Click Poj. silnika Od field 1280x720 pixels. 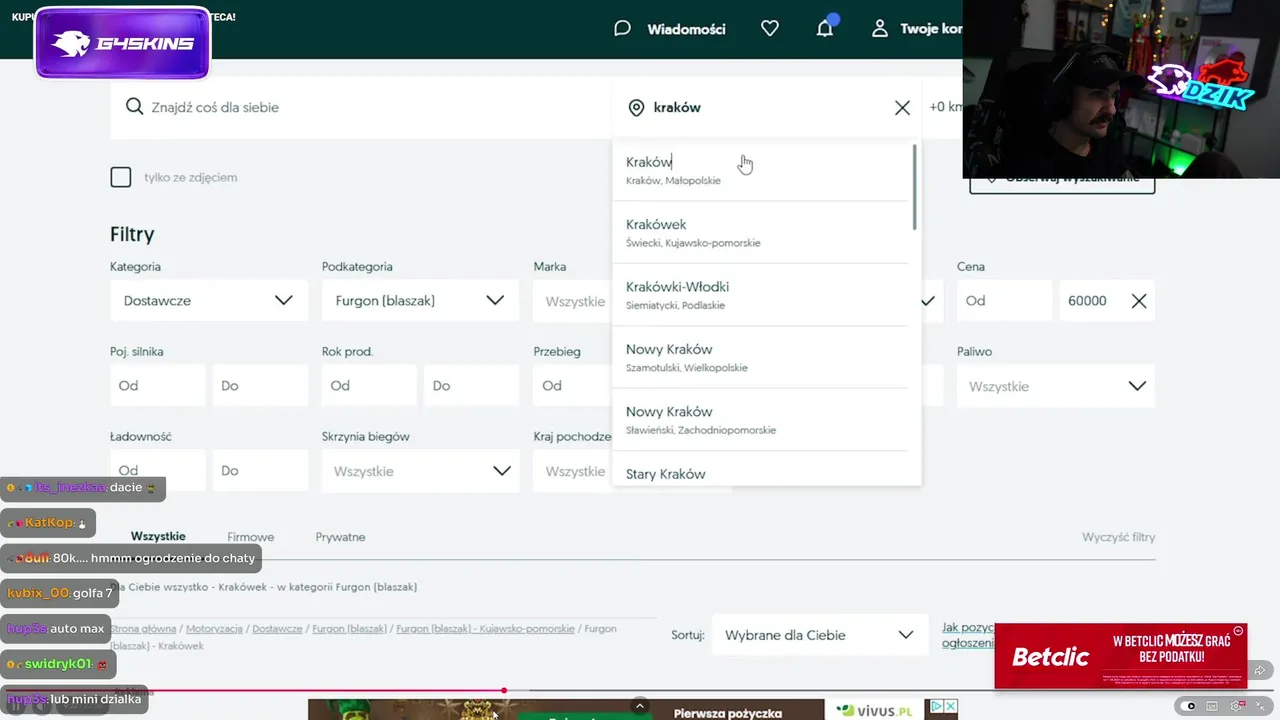157,386
